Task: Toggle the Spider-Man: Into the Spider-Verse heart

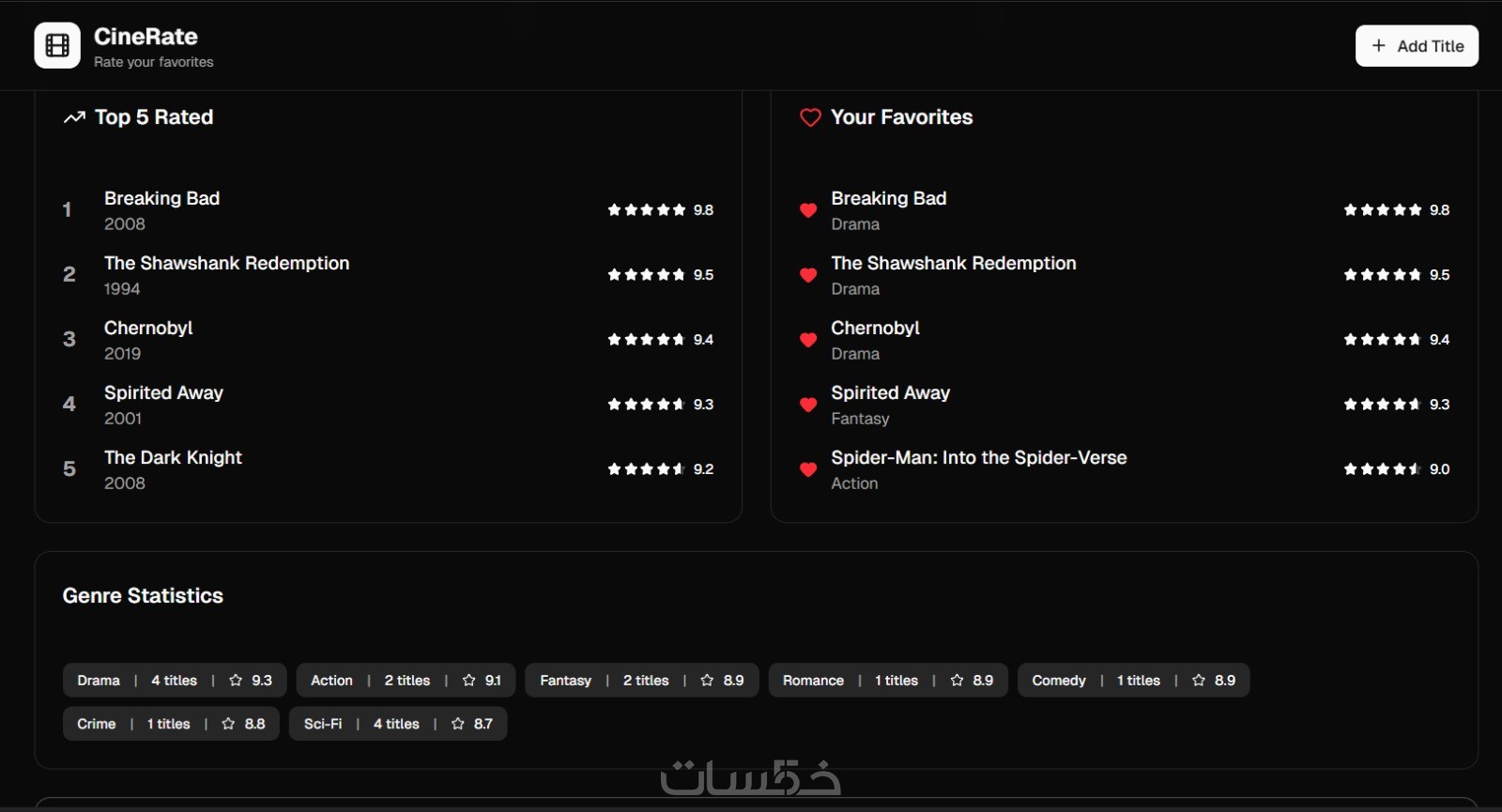Action: pos(808,469)
